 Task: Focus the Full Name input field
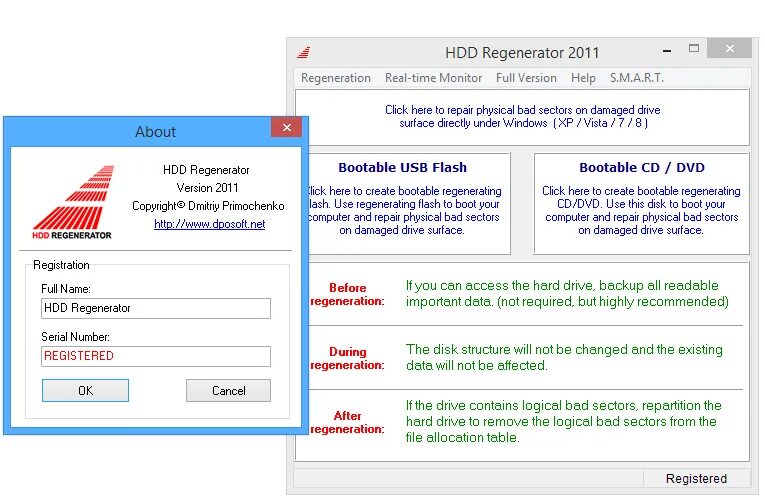click(x=156, y=308)
